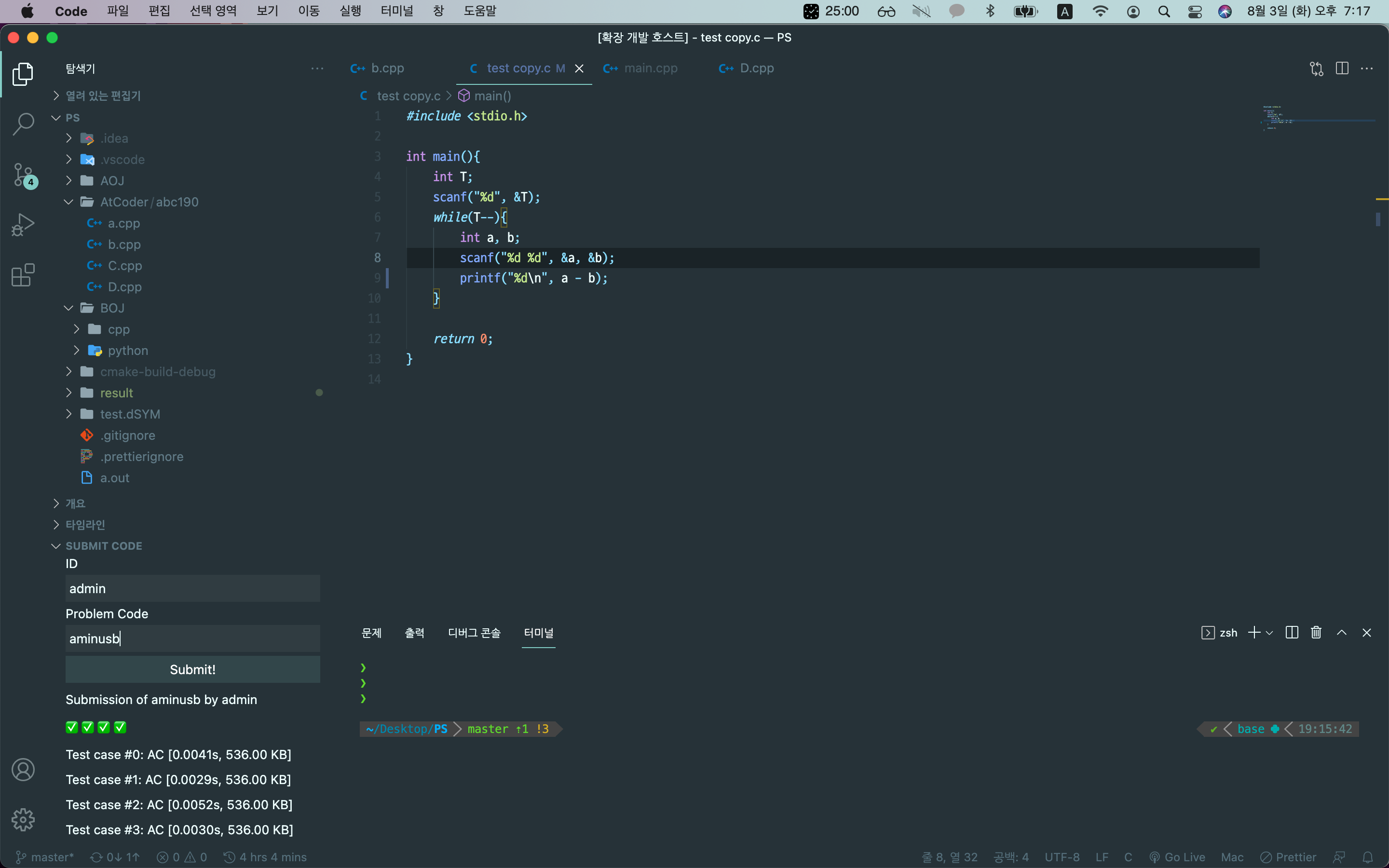Open Source Control view with badge
This screenshot has width=1389, height=868.
pos(23,175)
